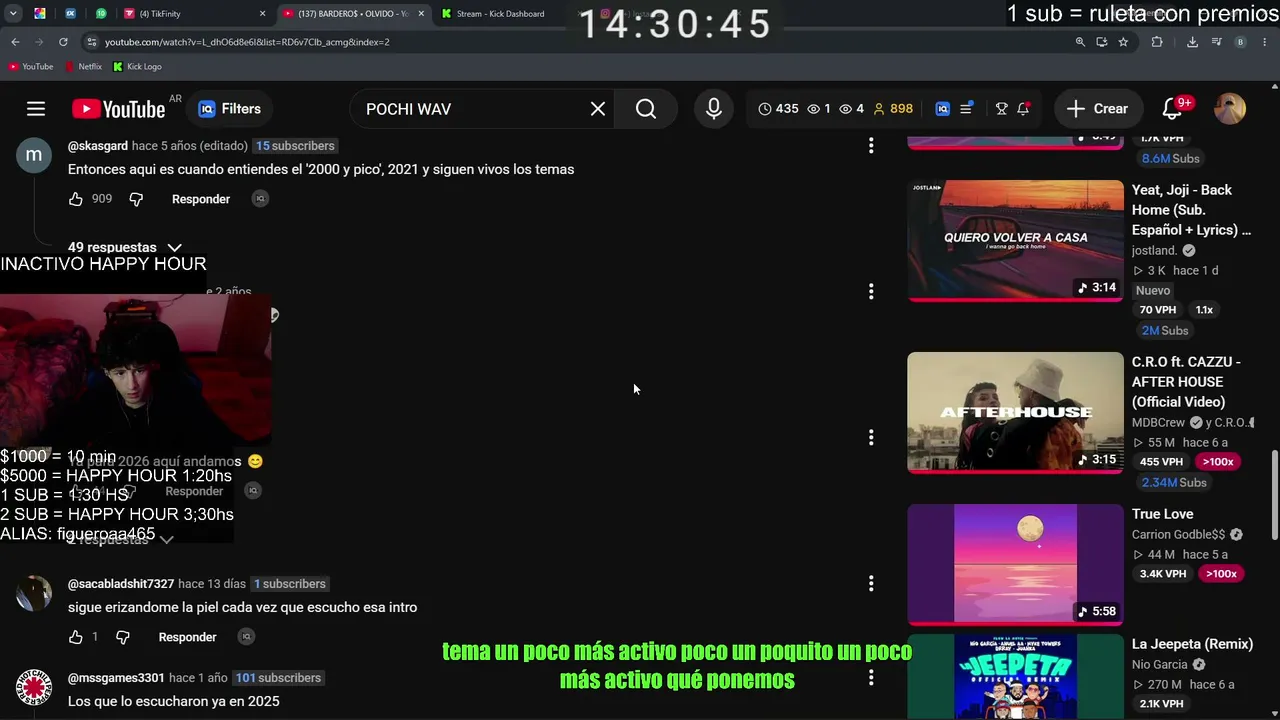This screenshot has width=1280, height=720.
Task: Open the Kick Logo bookmark
Action: (137, 67)
